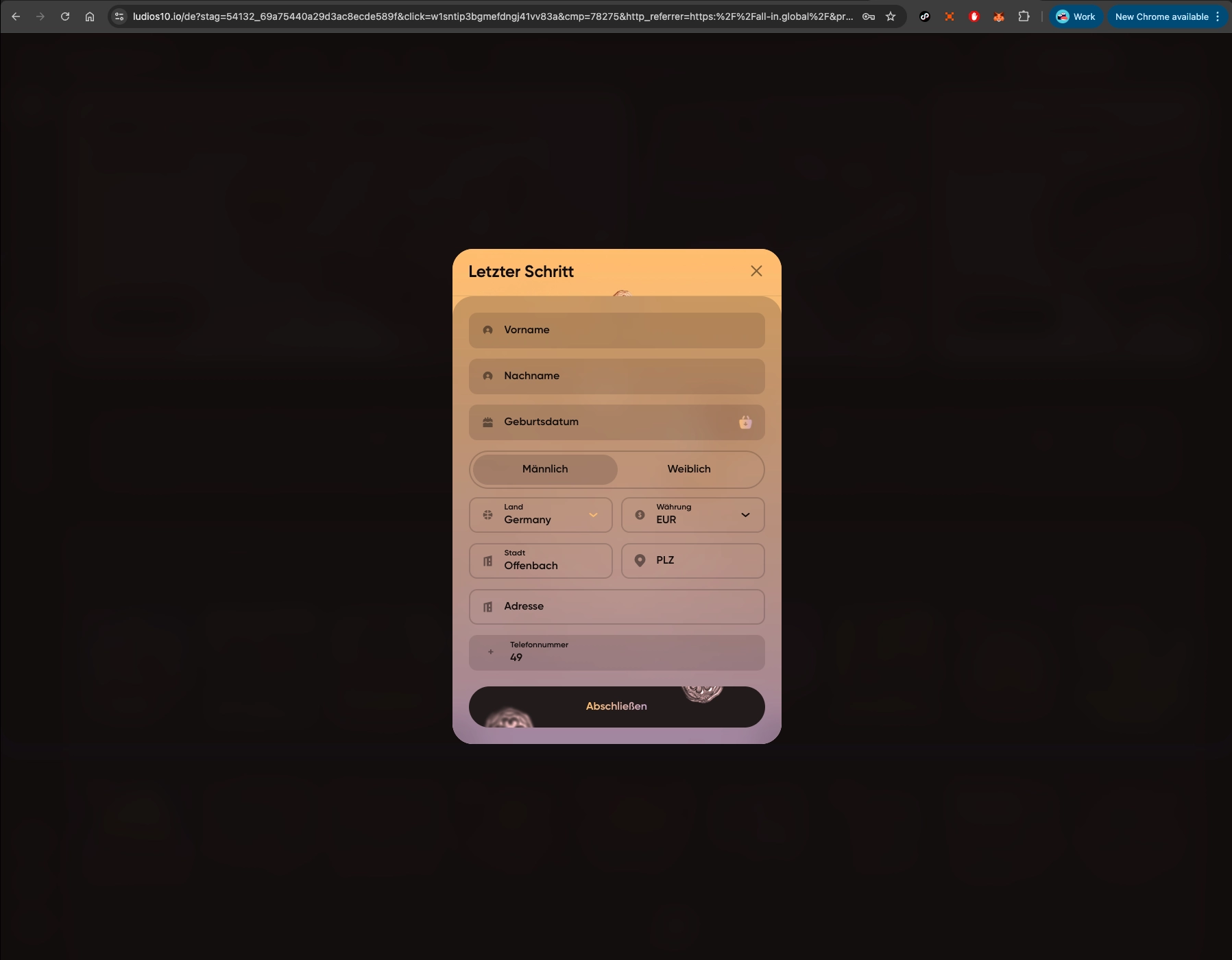
Task: Click New Chrome available update button
Action: point(1161,16)
